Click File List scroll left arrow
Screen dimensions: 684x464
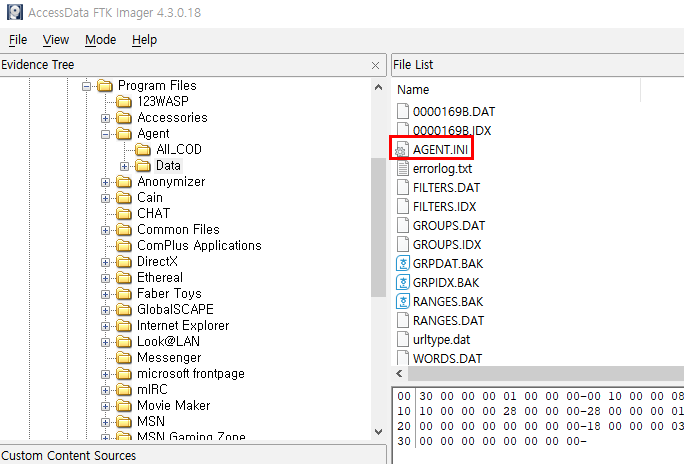(x=399, y=374)
